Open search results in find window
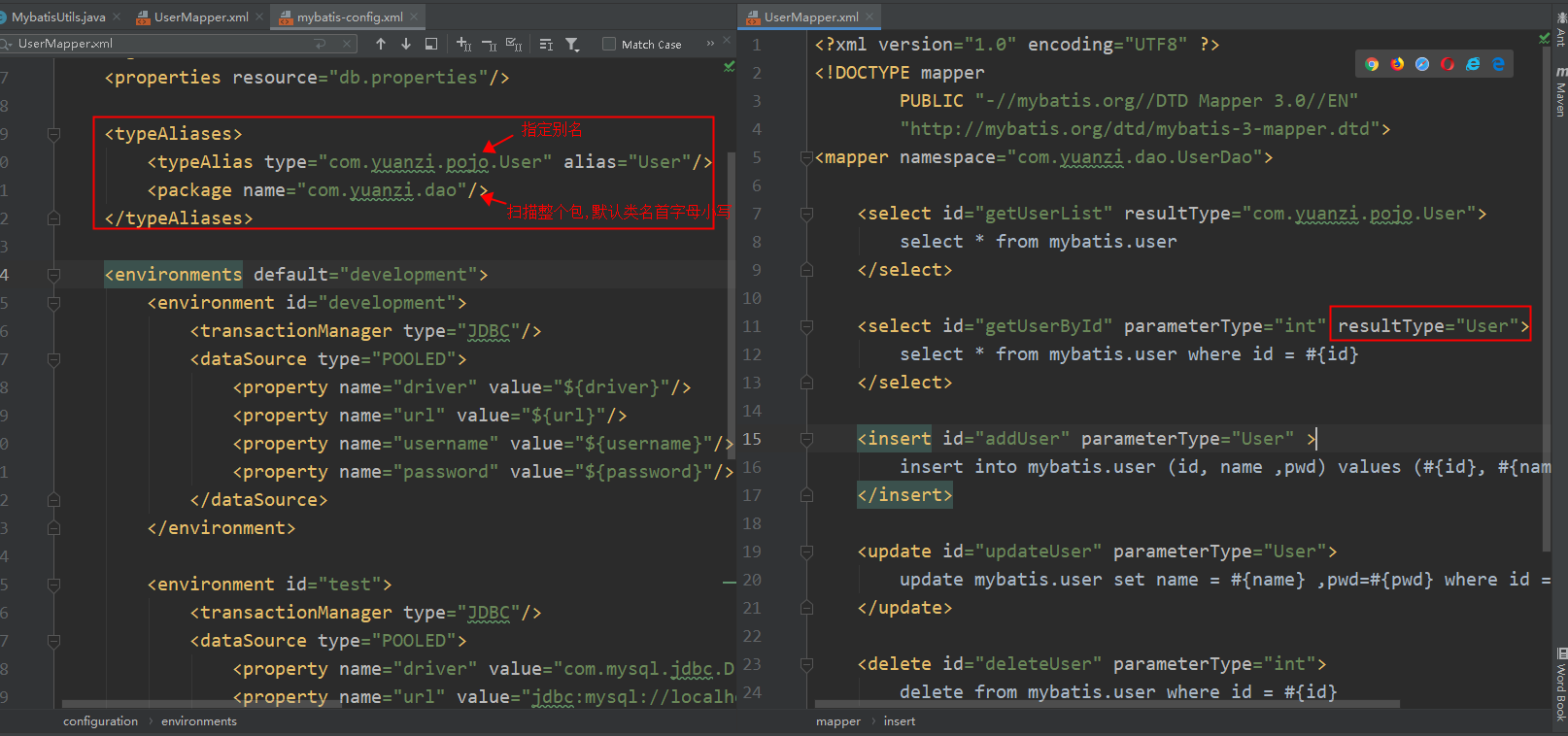 pos(431,44)
